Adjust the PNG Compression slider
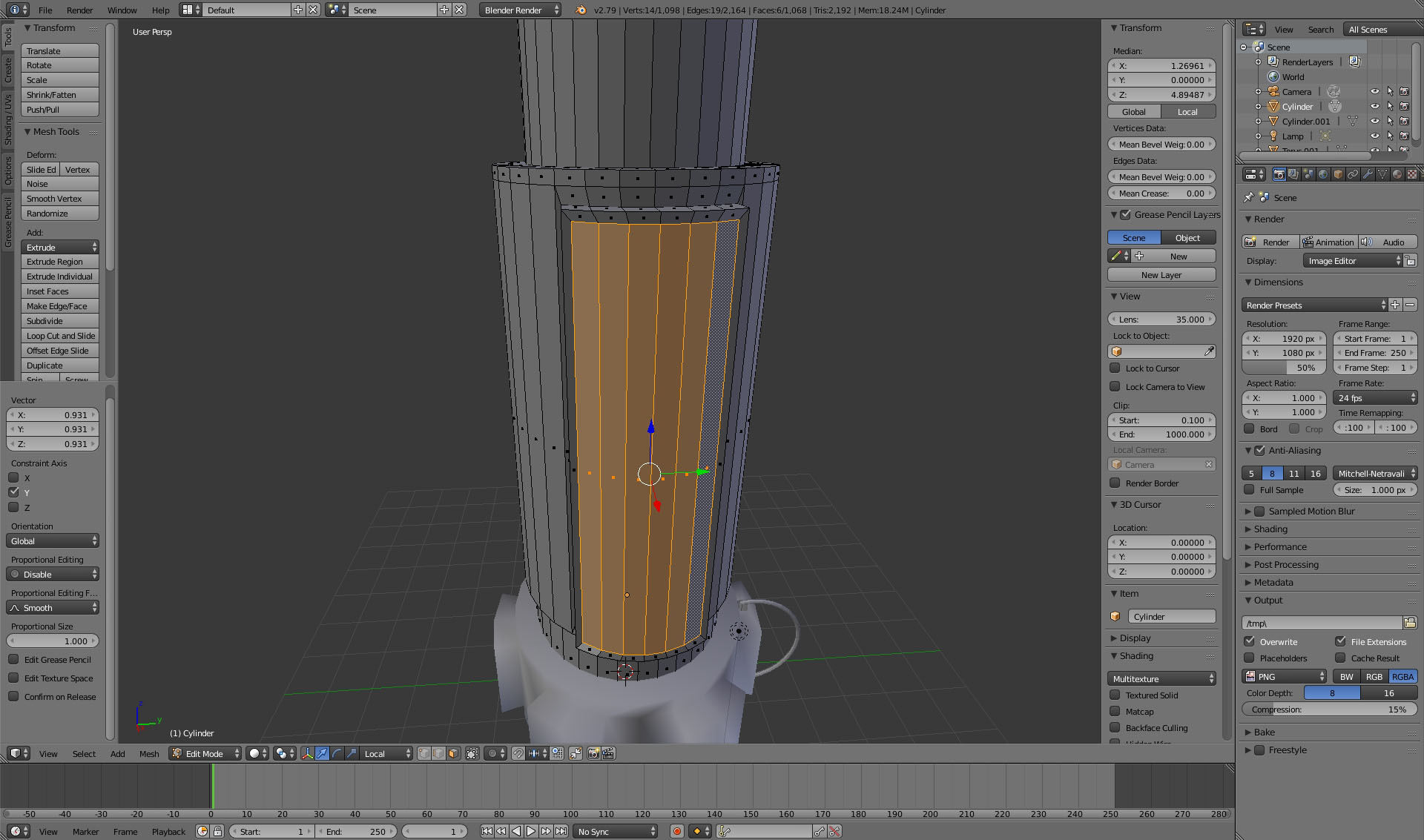 tap(1329, 710)
